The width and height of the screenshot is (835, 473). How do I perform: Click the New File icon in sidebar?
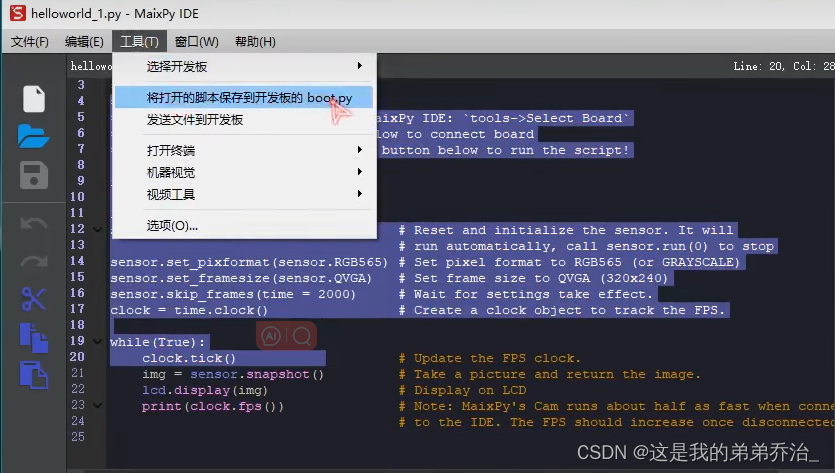click(x=34, y=99)
